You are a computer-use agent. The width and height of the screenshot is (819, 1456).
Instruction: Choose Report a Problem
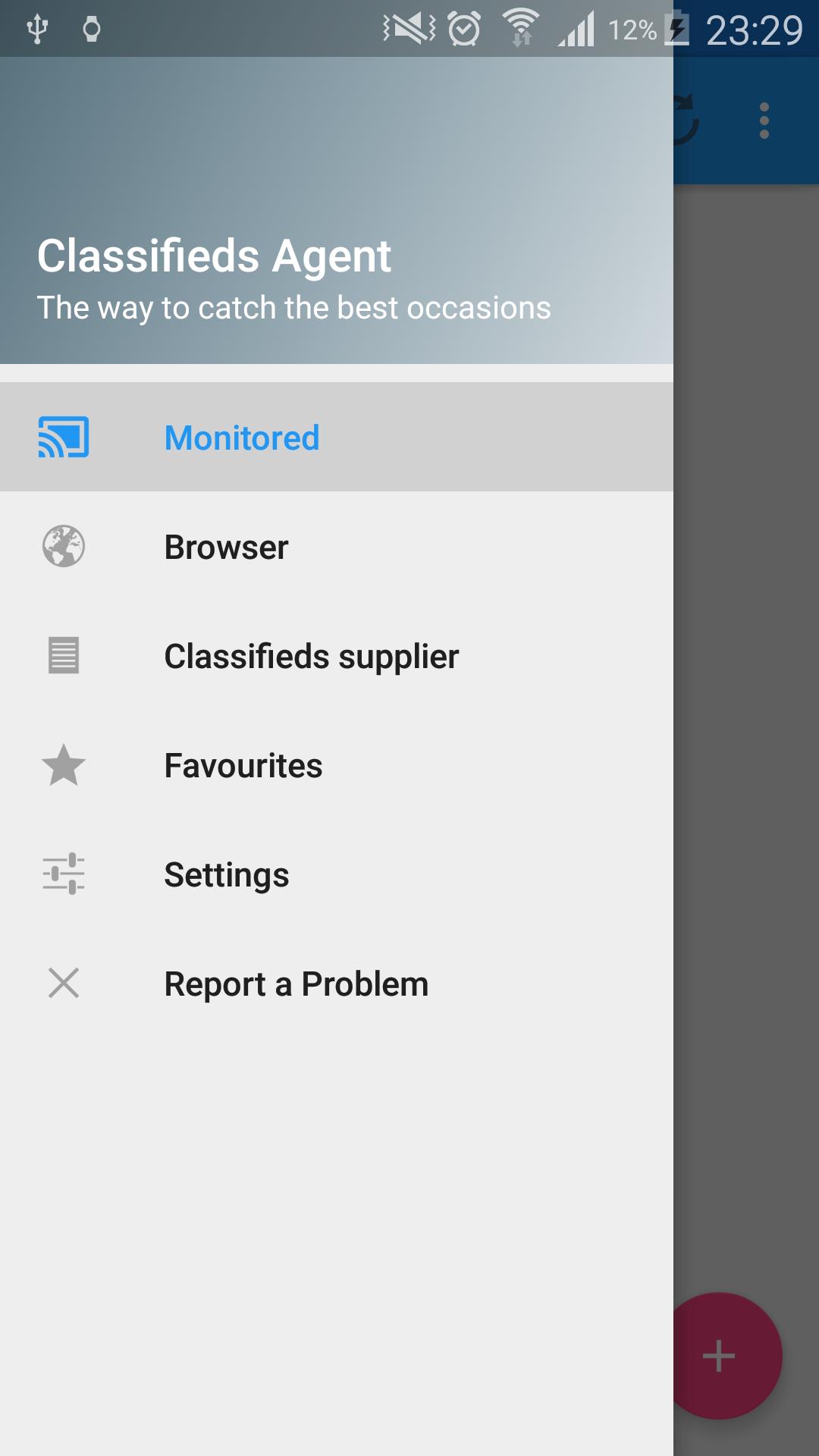click(296, 984)
